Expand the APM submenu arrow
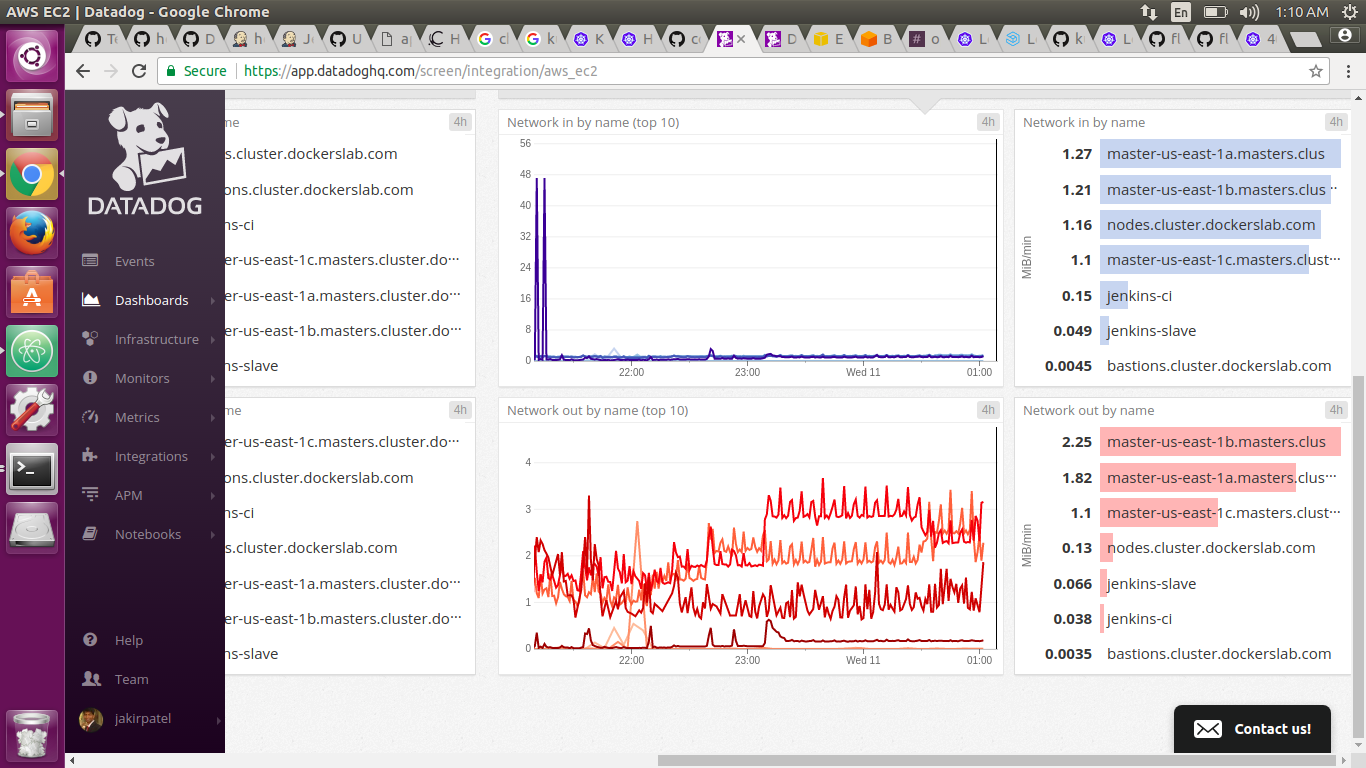 214,495
